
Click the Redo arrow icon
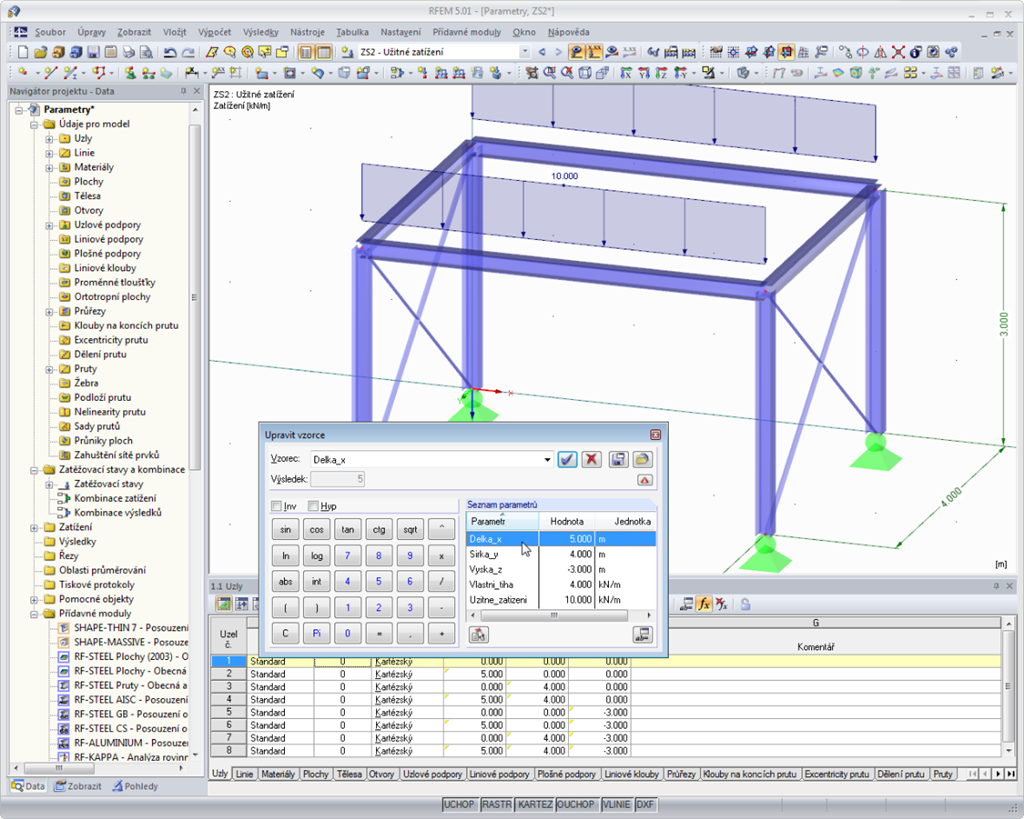[188, 52]
